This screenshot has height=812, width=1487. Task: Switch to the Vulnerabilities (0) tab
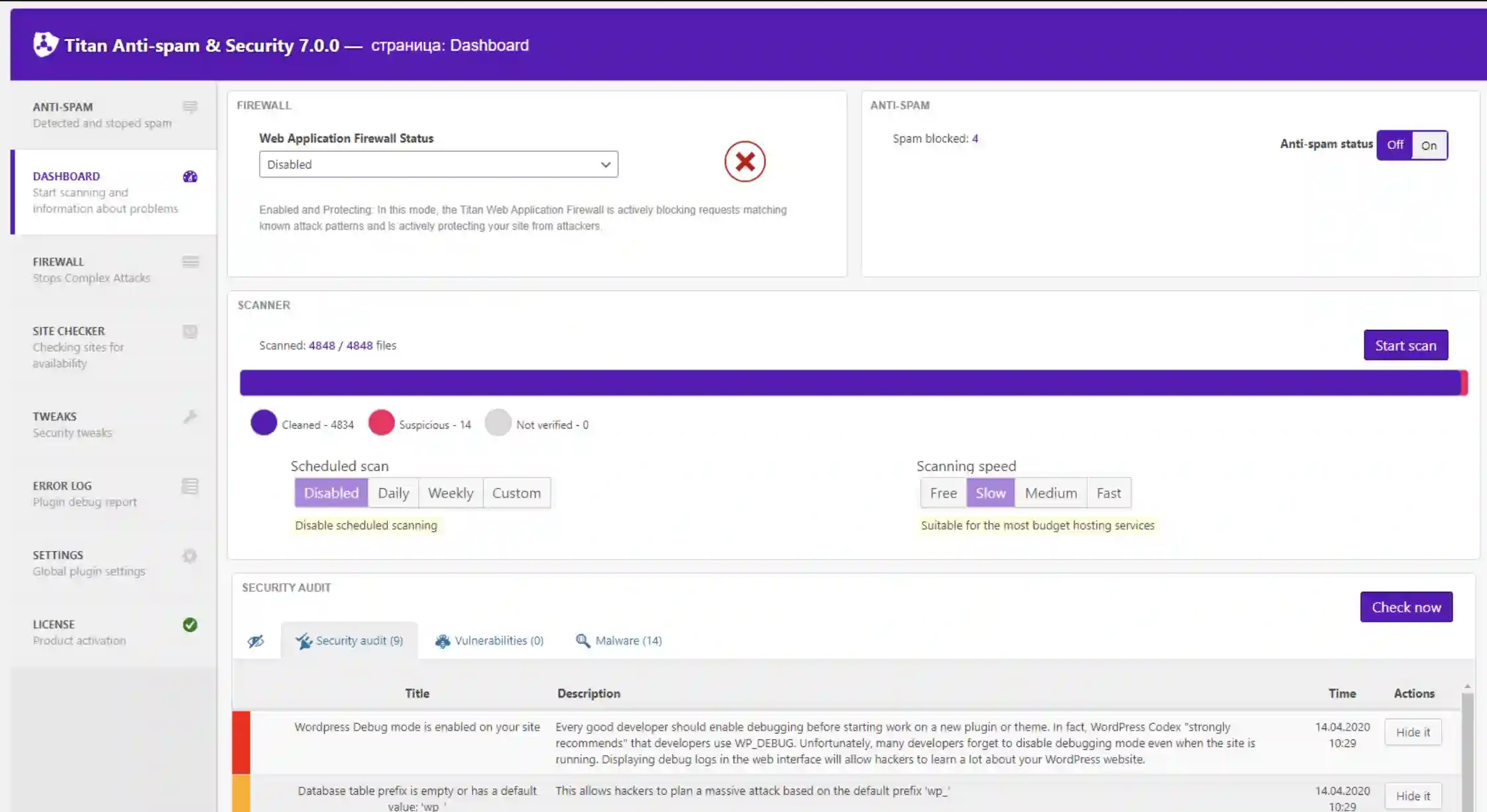pyautogui.click(x=490, y=640)
